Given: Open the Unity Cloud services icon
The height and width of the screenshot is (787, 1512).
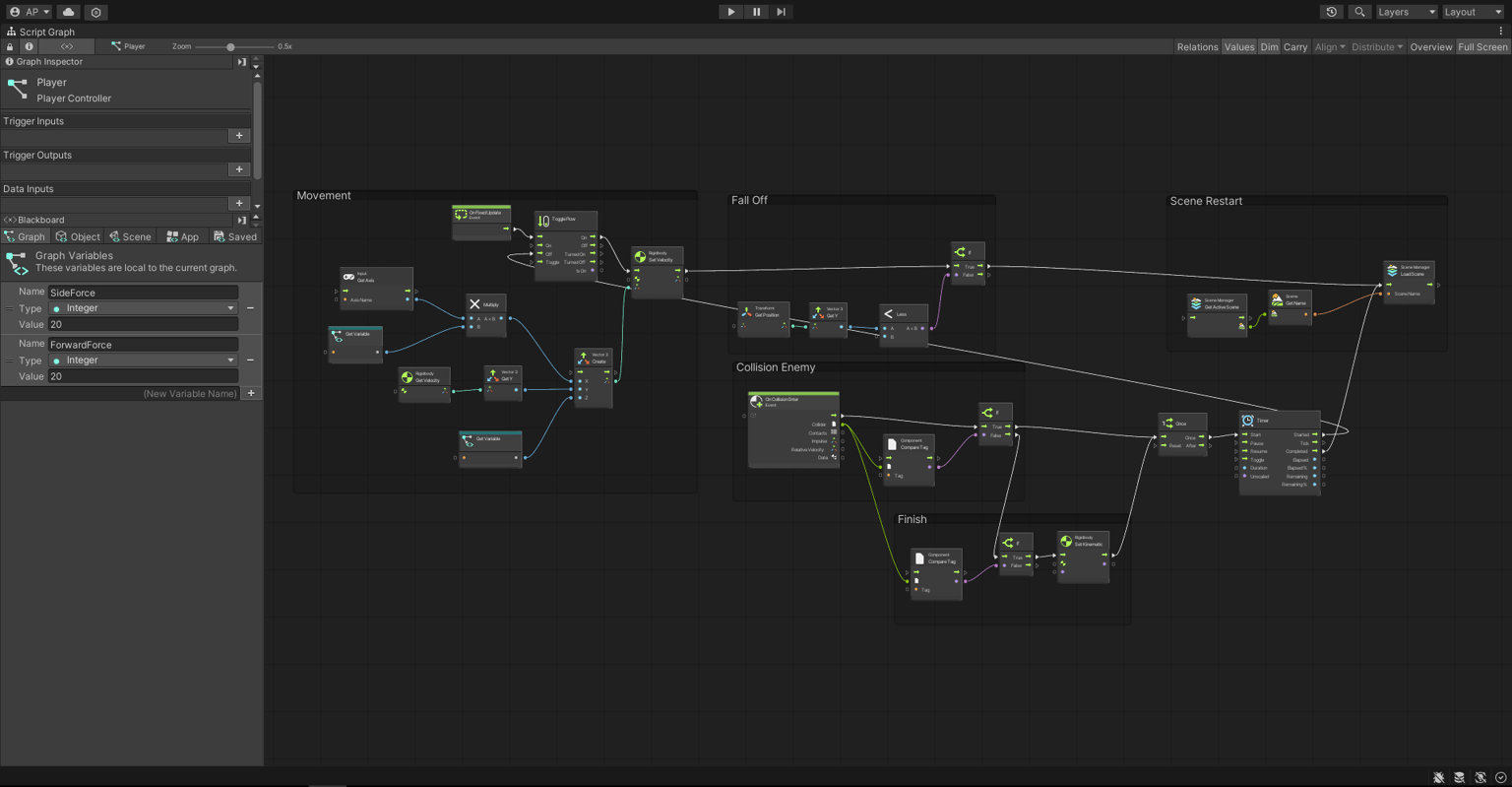Looking at the screenshot, I should click(68, 12).
